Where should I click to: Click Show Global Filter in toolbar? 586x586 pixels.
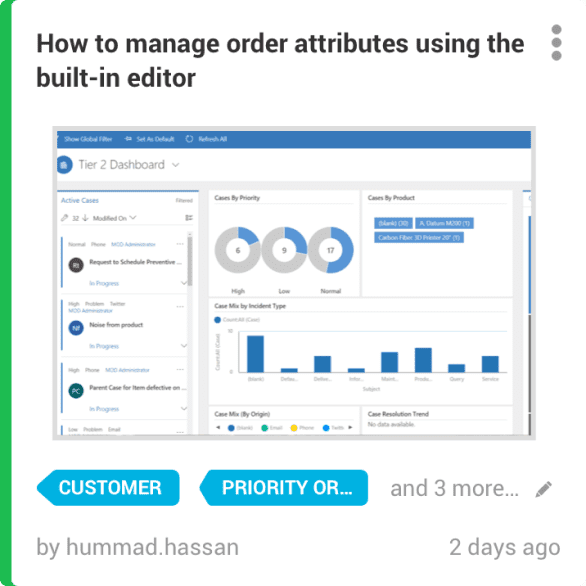pos(88,139)
